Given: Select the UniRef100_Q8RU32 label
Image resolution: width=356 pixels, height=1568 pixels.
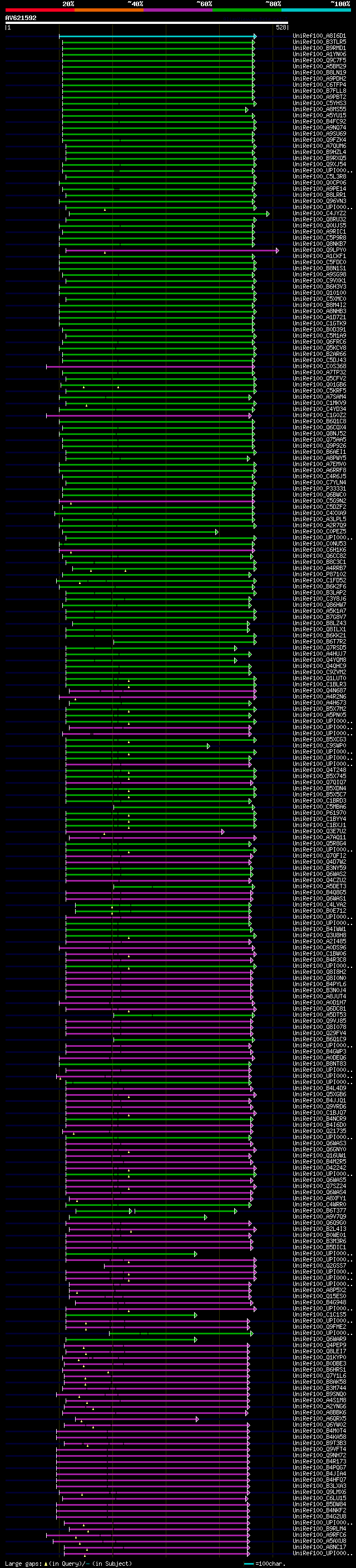Looking at the screenshot, I should pos(319,220).
